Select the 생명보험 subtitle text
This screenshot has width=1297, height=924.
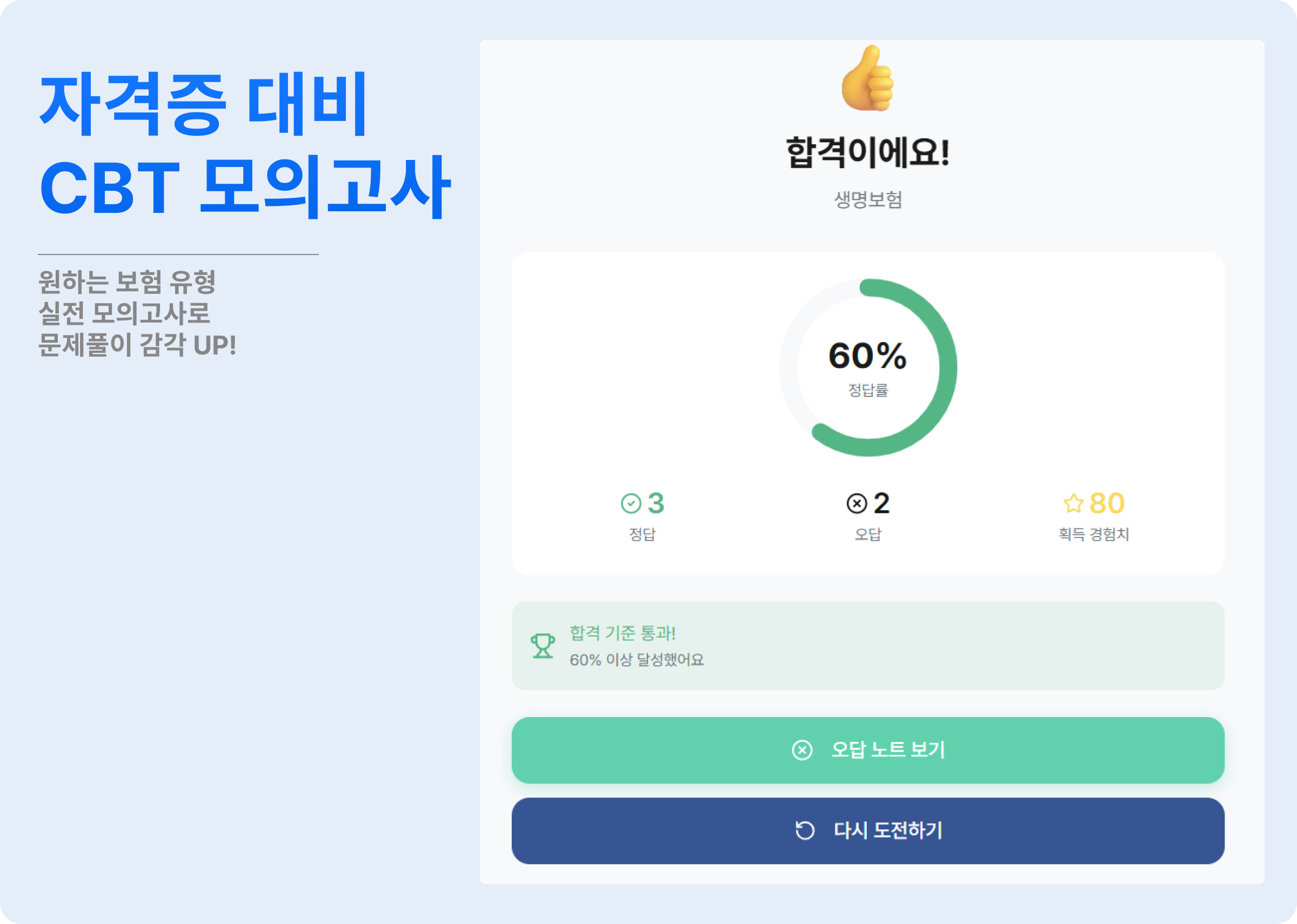(x=868, y=199)
